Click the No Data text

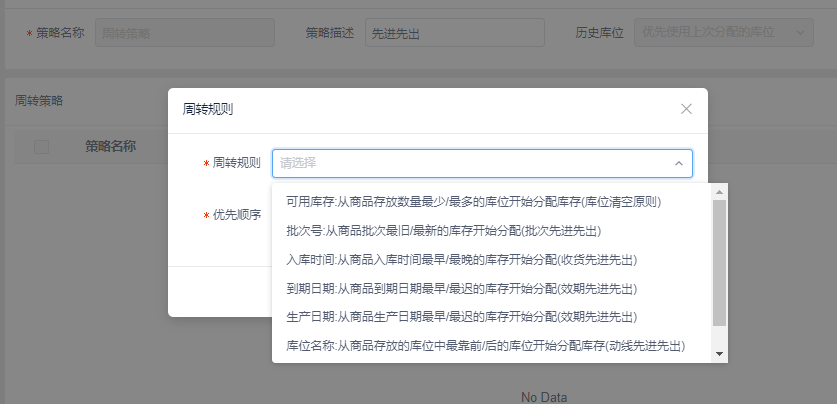coord(544,397)
